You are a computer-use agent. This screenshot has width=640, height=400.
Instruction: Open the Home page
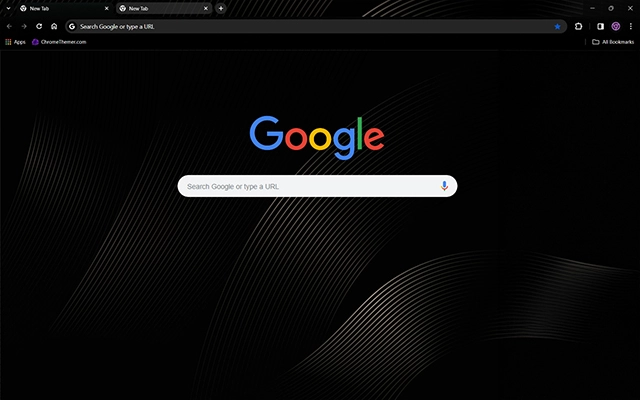pos(54,26)
